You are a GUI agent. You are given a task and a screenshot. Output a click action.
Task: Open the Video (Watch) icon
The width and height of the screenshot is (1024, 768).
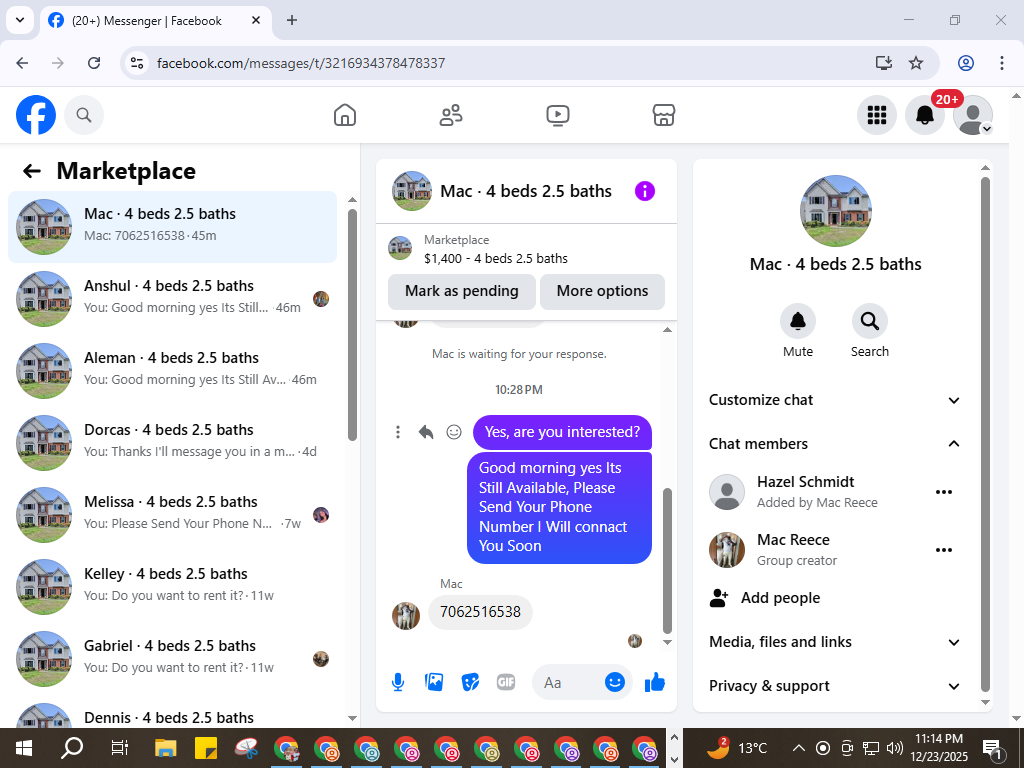(558, 115)
